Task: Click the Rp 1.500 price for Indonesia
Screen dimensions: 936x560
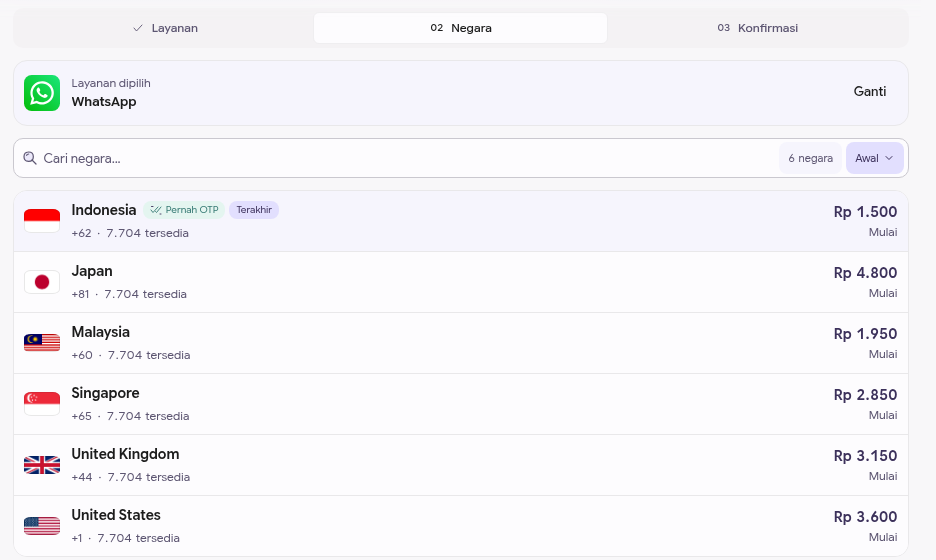Action: click(x=865, y=212)
